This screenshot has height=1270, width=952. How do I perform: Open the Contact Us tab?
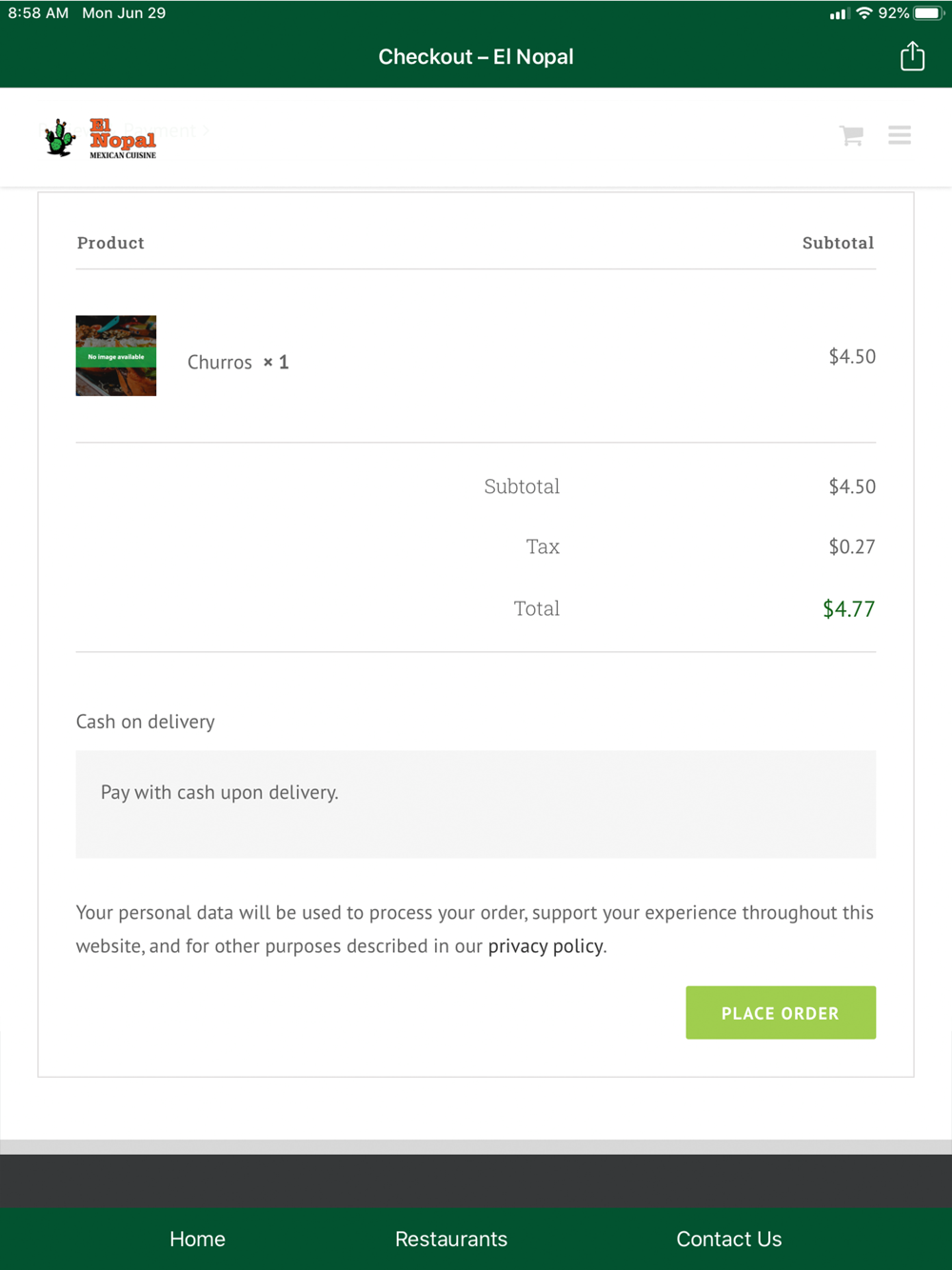[729, 1240]
